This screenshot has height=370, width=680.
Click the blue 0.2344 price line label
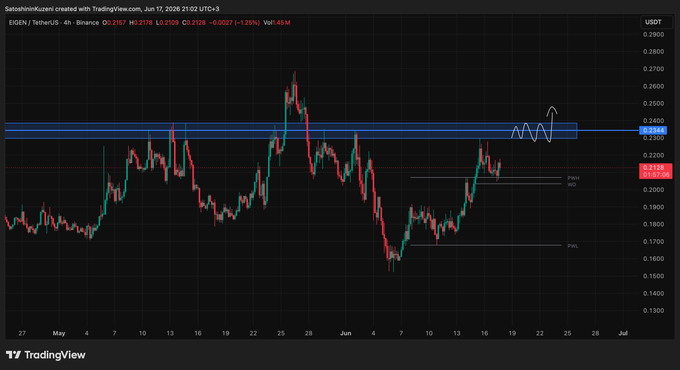click(653, 131)
